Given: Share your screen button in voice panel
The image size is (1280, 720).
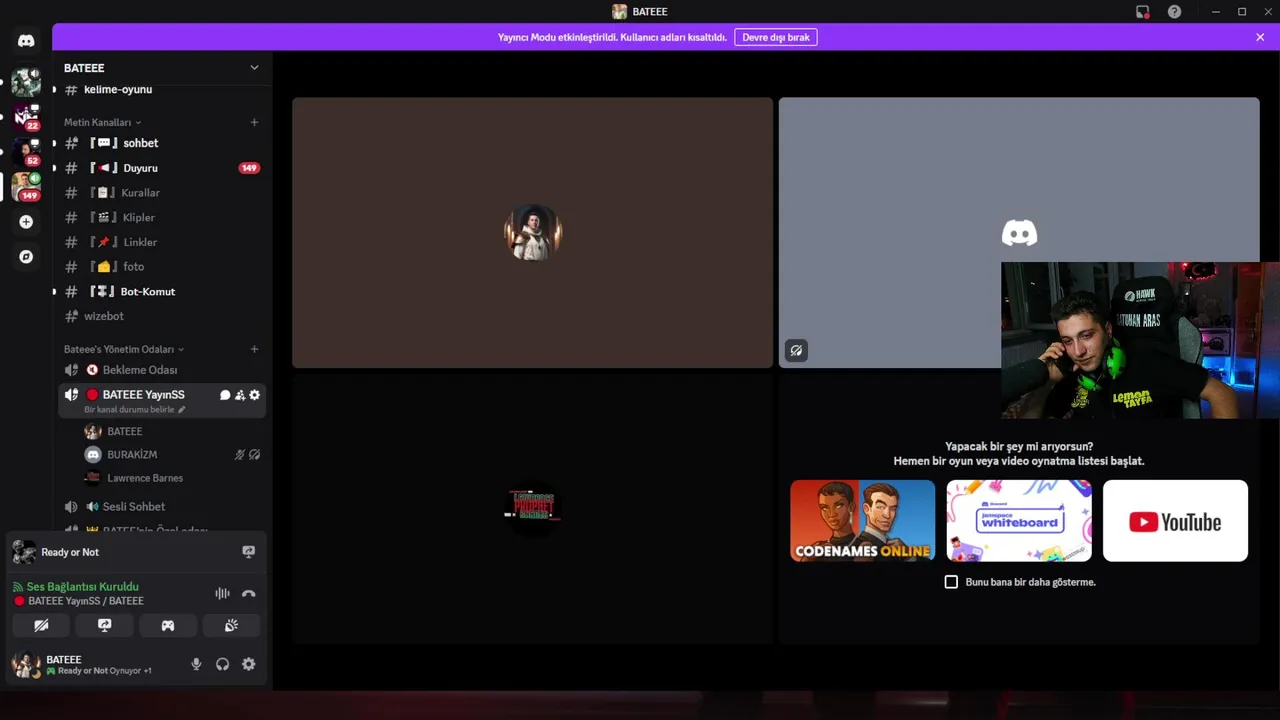Looking at the screenshot, I should (104, 625).
